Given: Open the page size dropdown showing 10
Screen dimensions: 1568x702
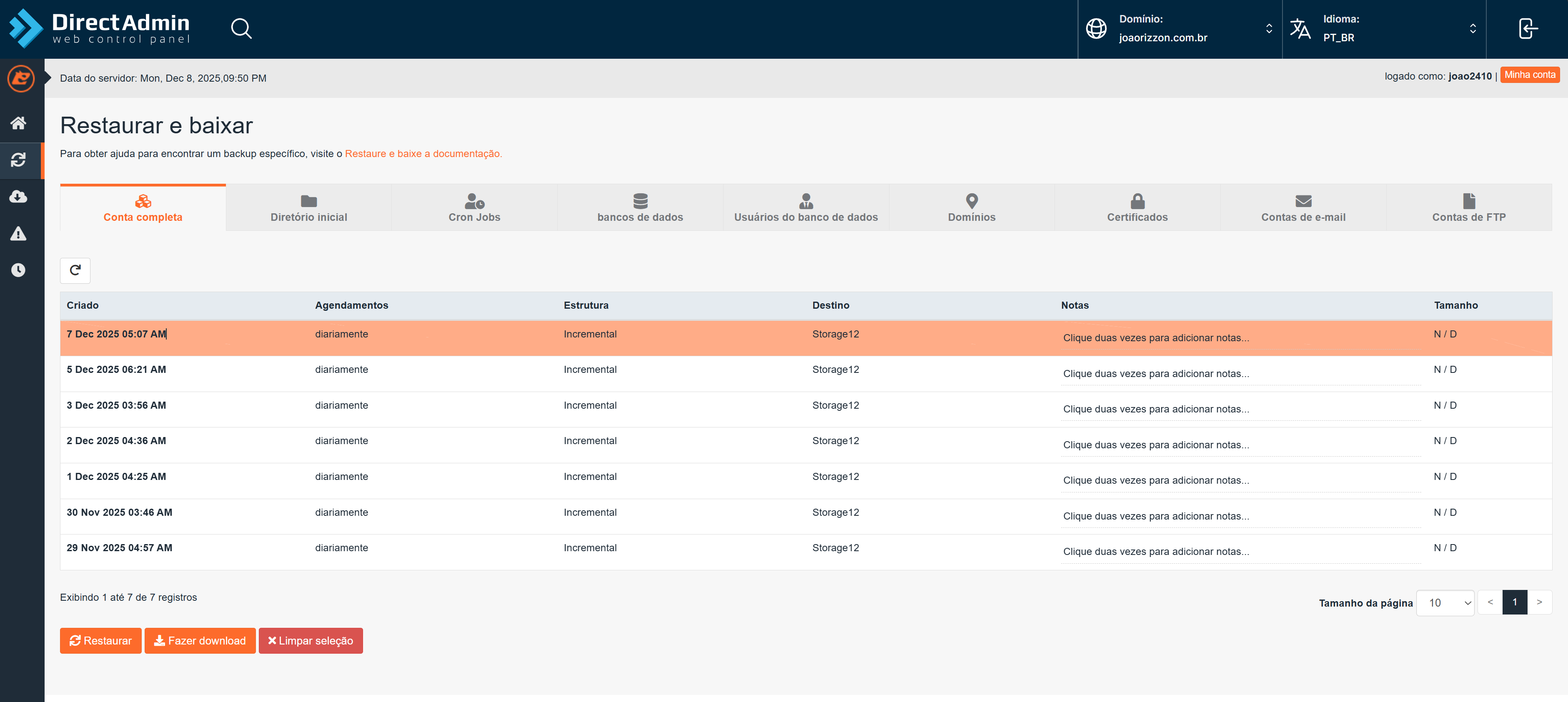Looking at the screenshot, I should (1445, 602).
